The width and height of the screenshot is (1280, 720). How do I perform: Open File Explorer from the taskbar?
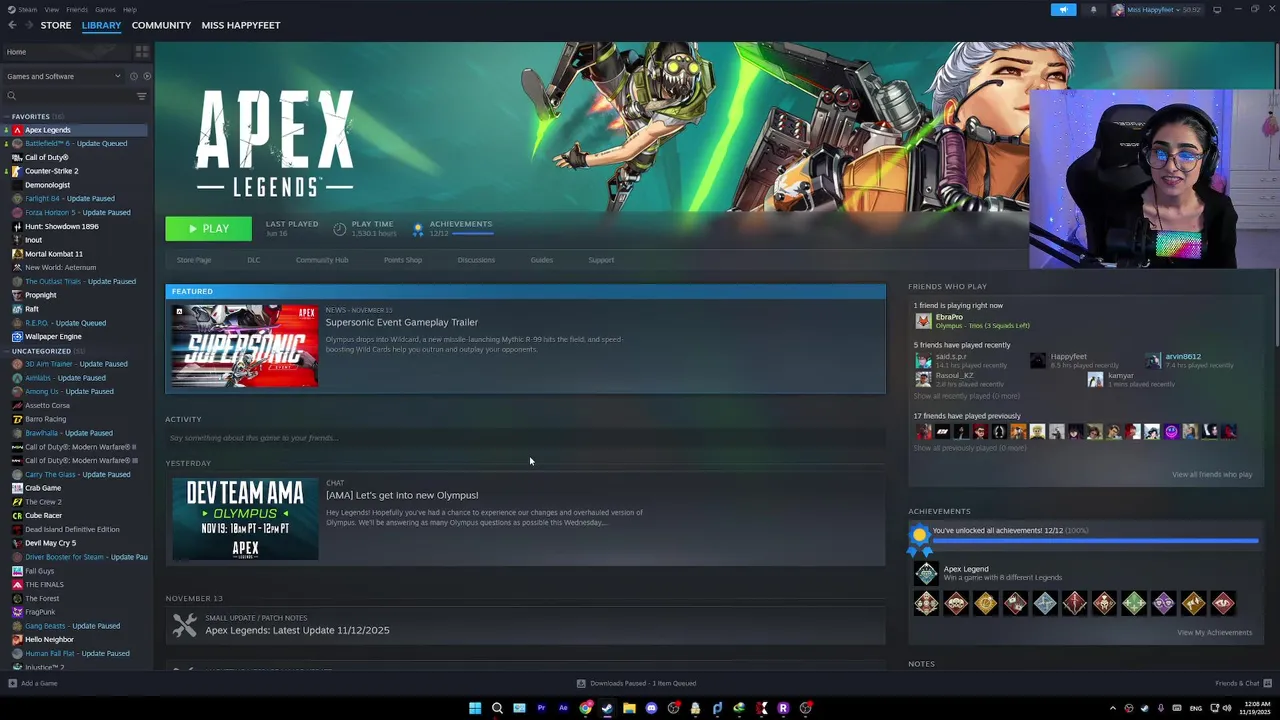coord(629,708)
